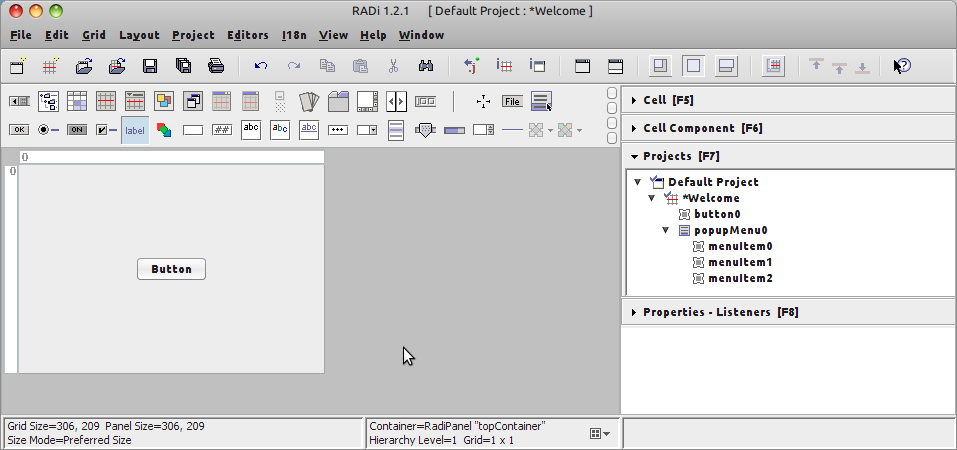Open the Editors menu

247,35
